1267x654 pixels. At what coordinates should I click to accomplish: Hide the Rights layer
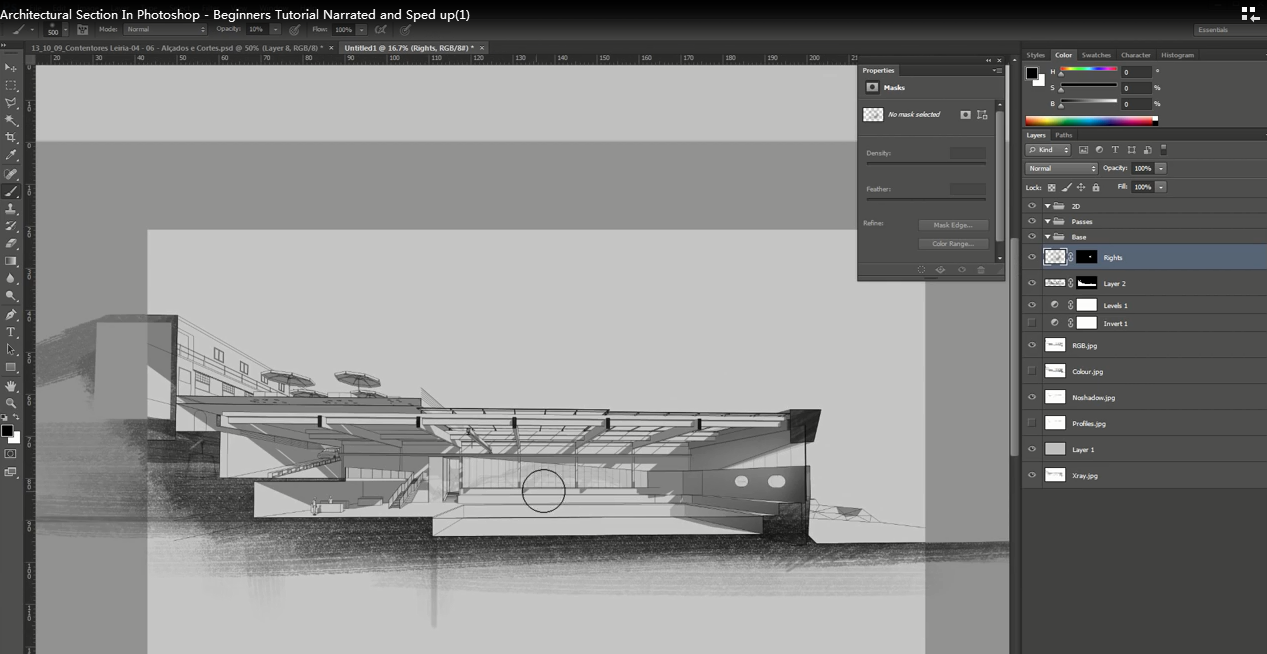pyautogui.click(x=1032, y=257)
